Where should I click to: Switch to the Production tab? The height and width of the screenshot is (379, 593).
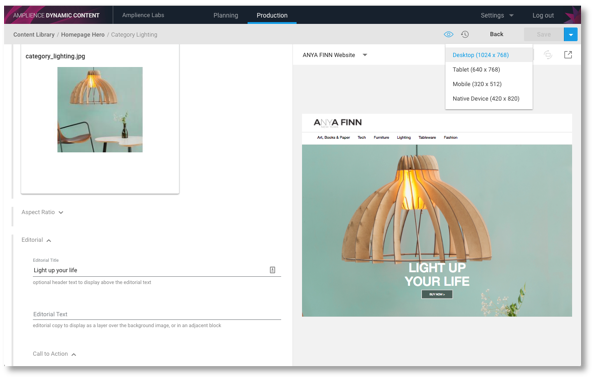272,16
